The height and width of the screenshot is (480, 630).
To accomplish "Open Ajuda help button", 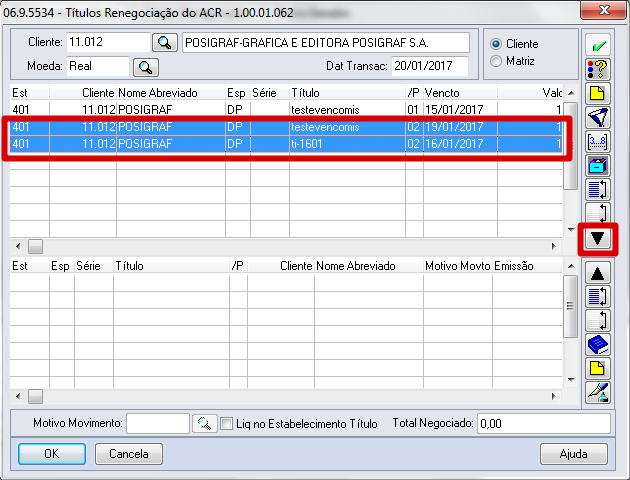I will tap(573, 454).
